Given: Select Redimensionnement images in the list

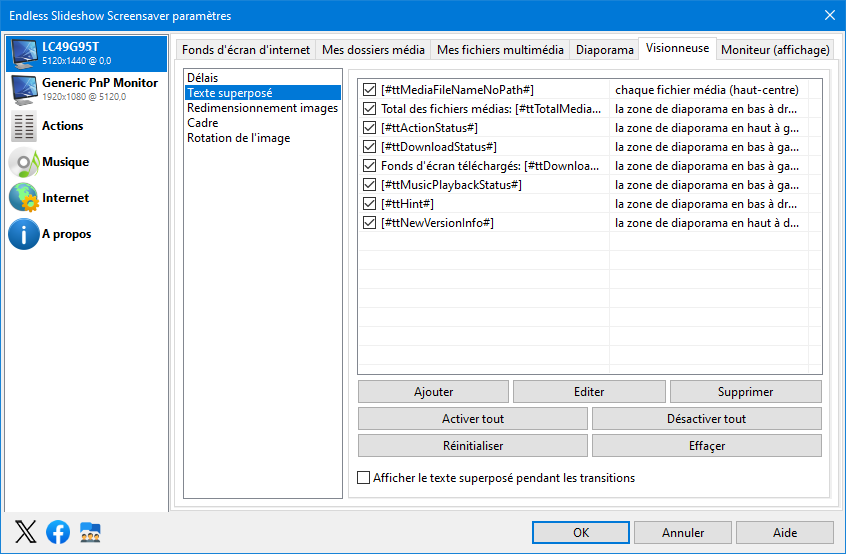Looking at the screenshot, I should tap(263, 108).
